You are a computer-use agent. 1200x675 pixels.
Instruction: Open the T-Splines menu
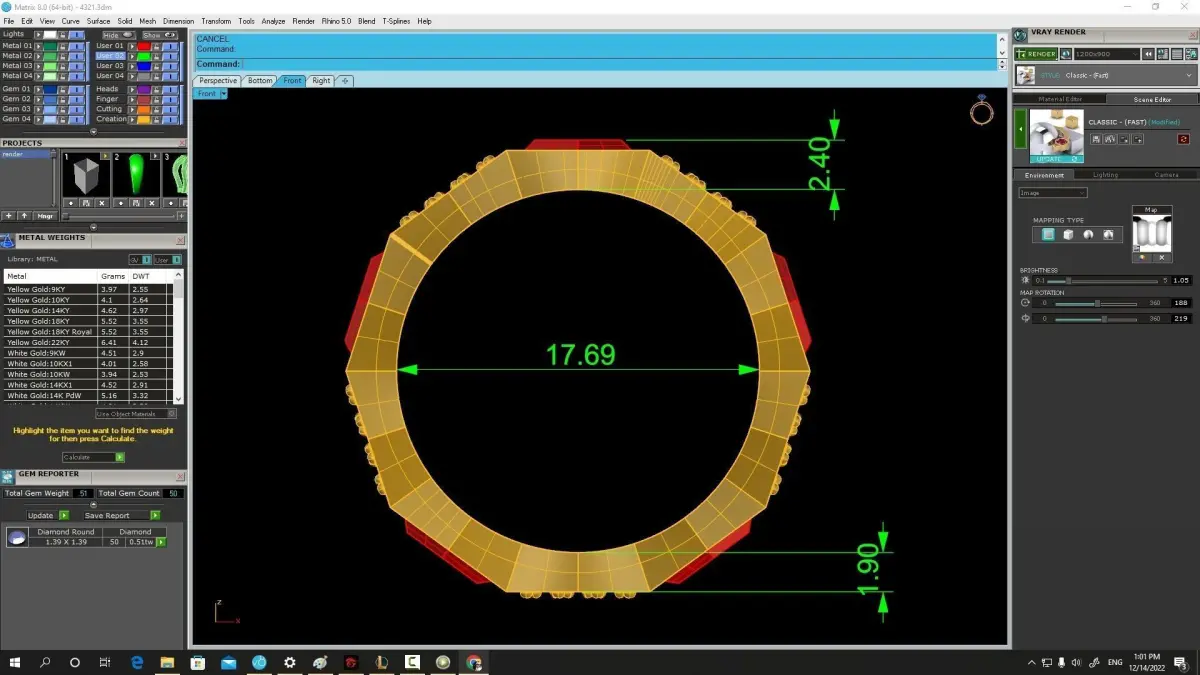(397, 21)
